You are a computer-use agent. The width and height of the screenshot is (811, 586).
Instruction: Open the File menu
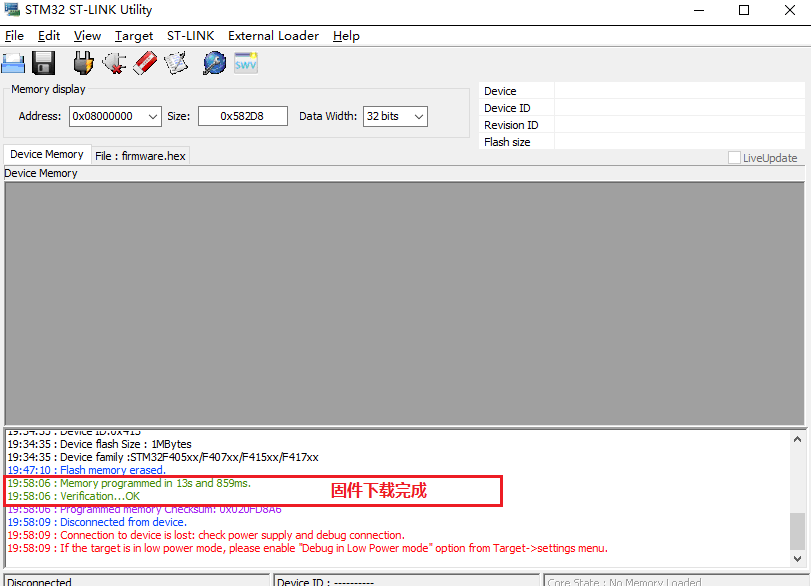(x=14, y=36)
